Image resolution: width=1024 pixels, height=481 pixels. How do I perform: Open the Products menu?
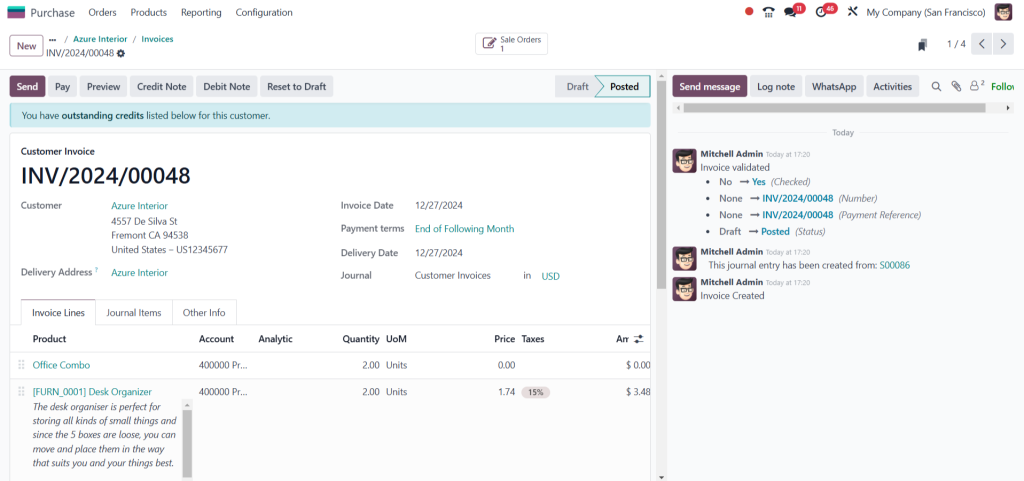[x=149, y=12]
